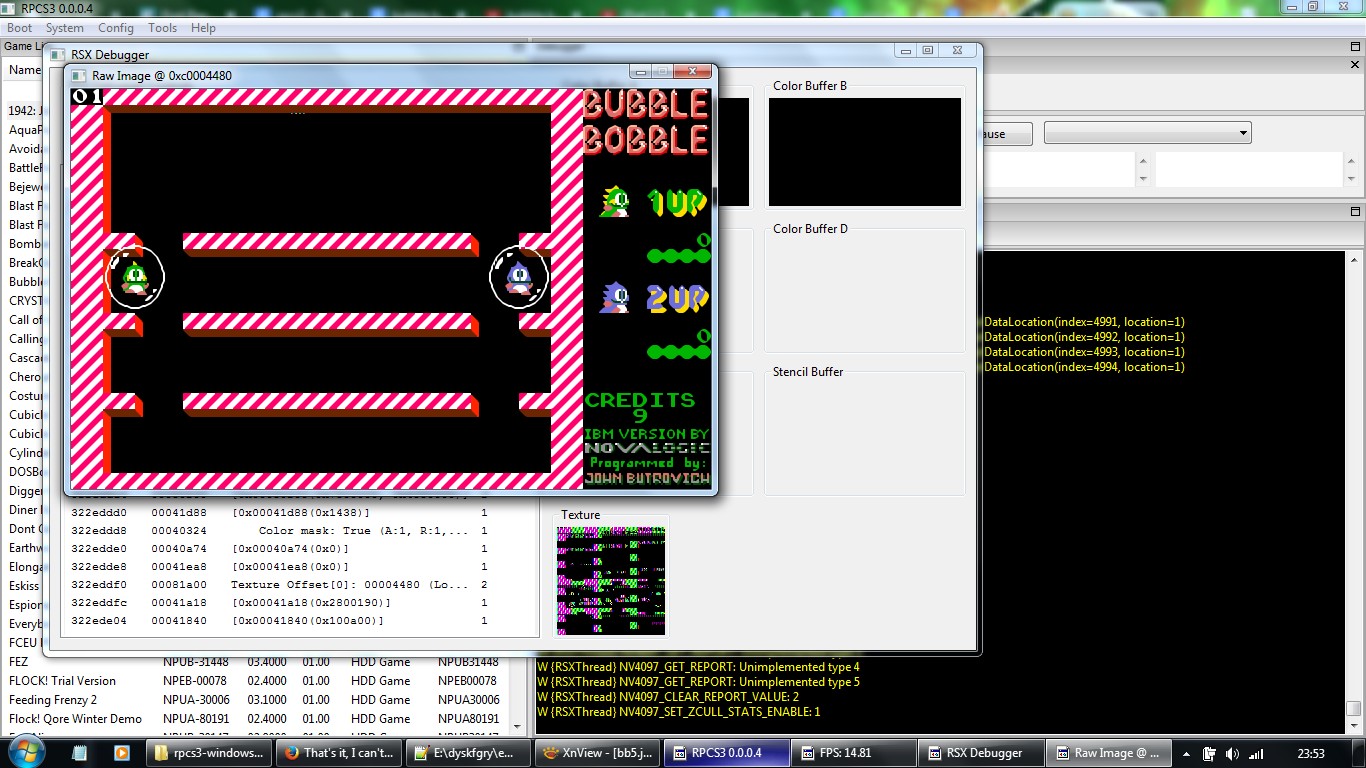
Task: Select Feeding Frenzy 2 in game list
Action: point(53,700)
